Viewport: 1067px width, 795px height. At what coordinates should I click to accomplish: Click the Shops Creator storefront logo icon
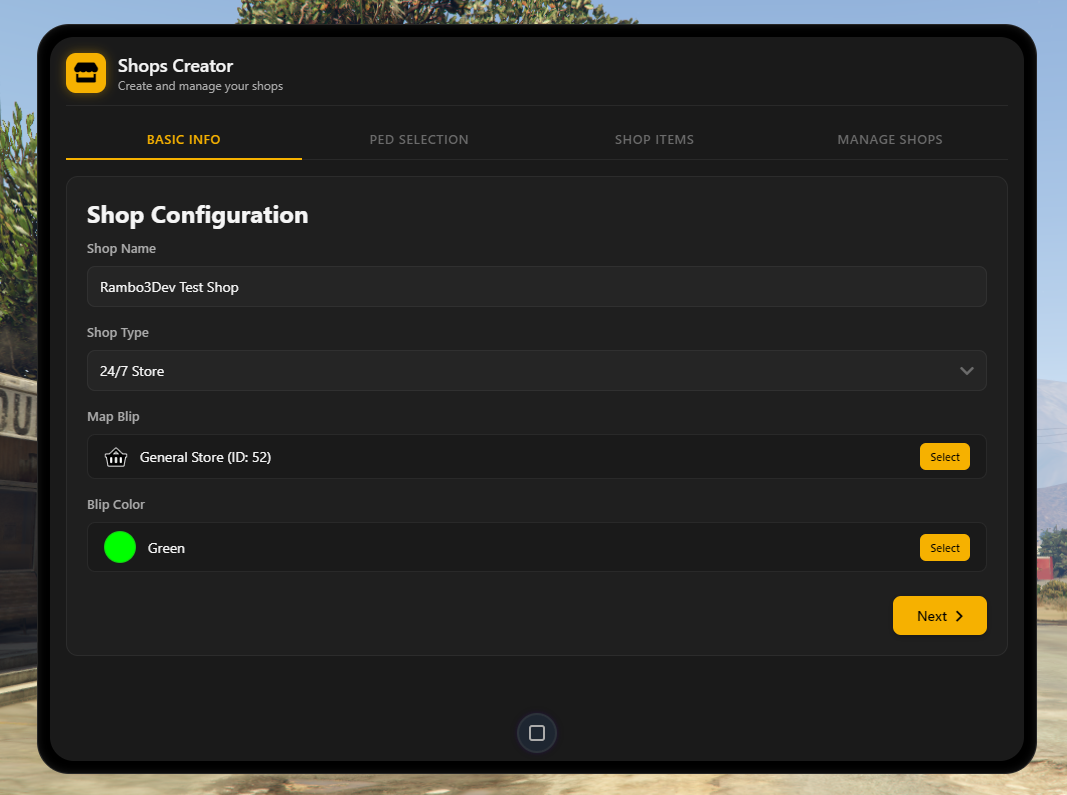pos(86,73)
